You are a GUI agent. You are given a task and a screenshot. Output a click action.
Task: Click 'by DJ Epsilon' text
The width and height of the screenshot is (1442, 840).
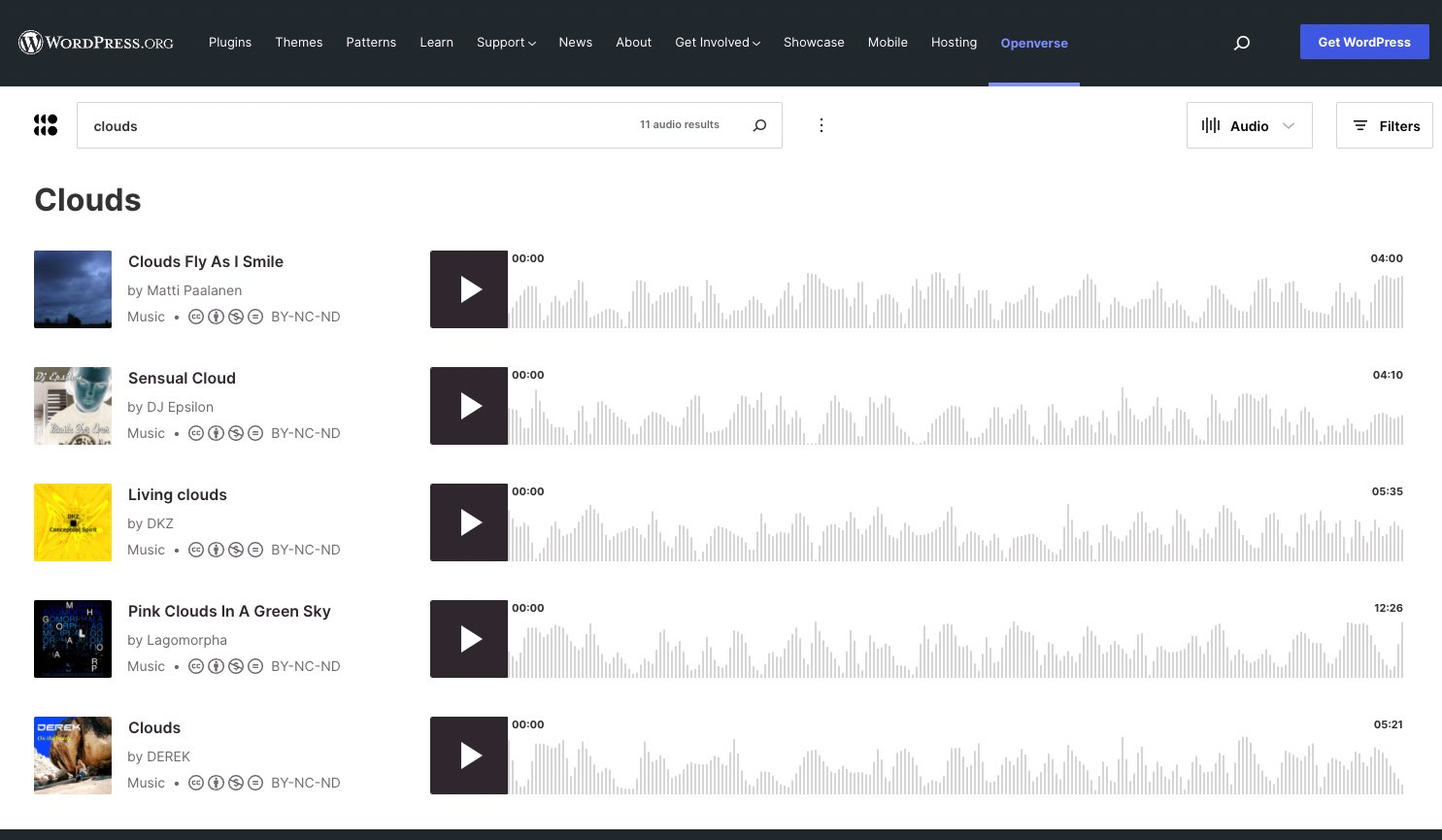click(171, 407)
